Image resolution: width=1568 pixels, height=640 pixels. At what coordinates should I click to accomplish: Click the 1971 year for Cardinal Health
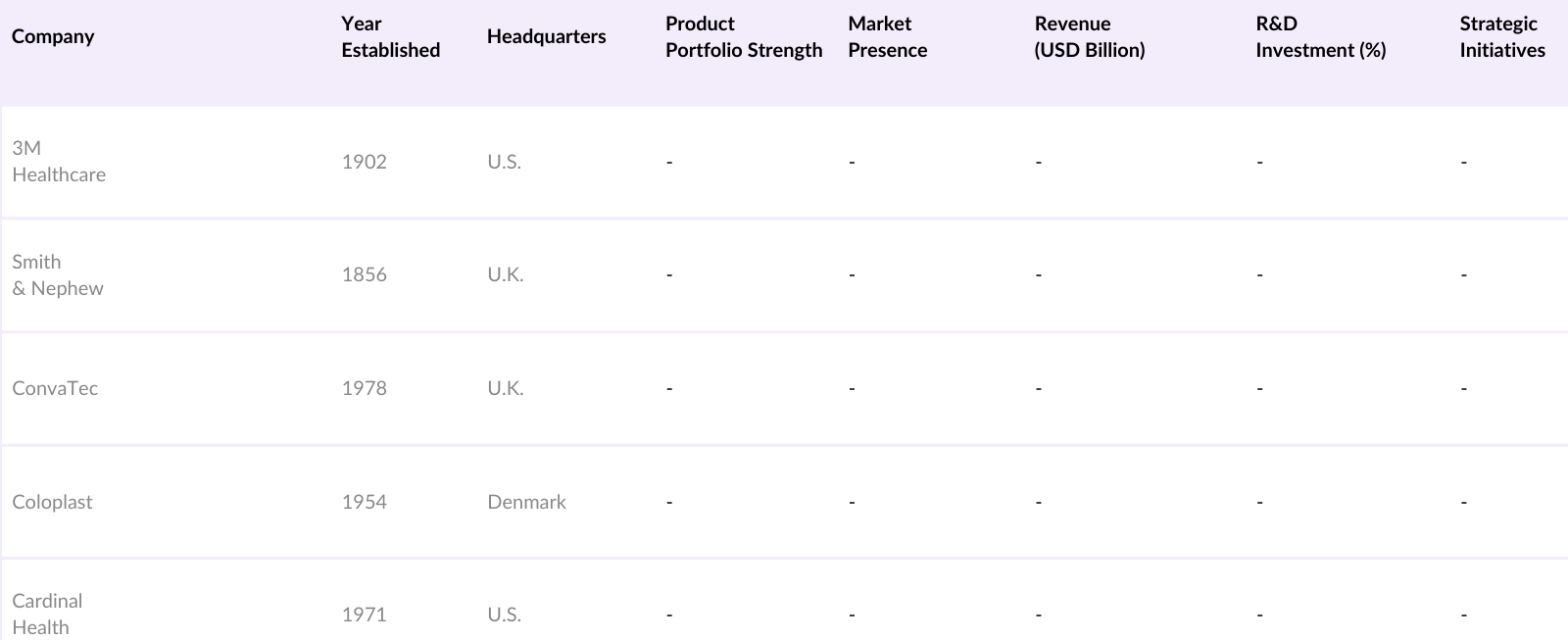click(x=364, y=615)
